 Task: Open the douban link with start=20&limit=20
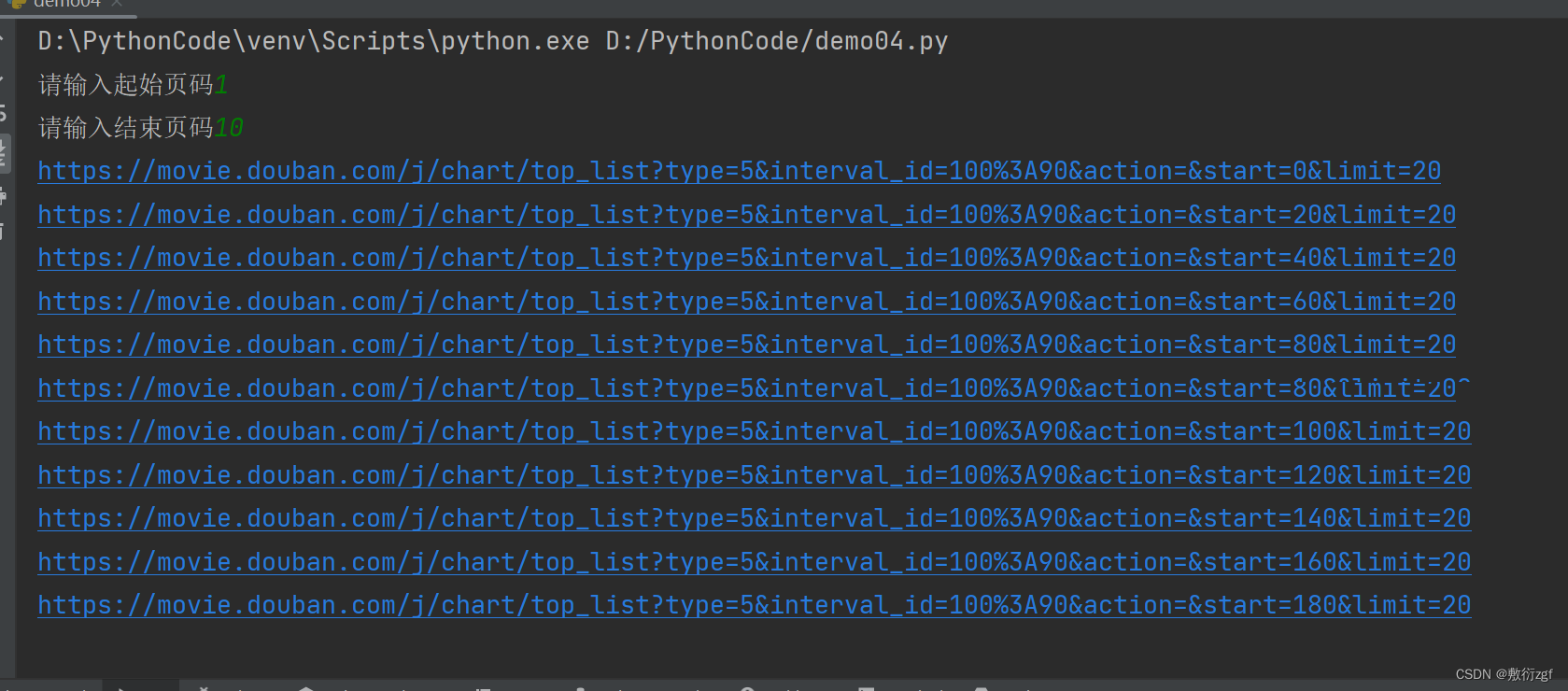click(x=746, y=215)
